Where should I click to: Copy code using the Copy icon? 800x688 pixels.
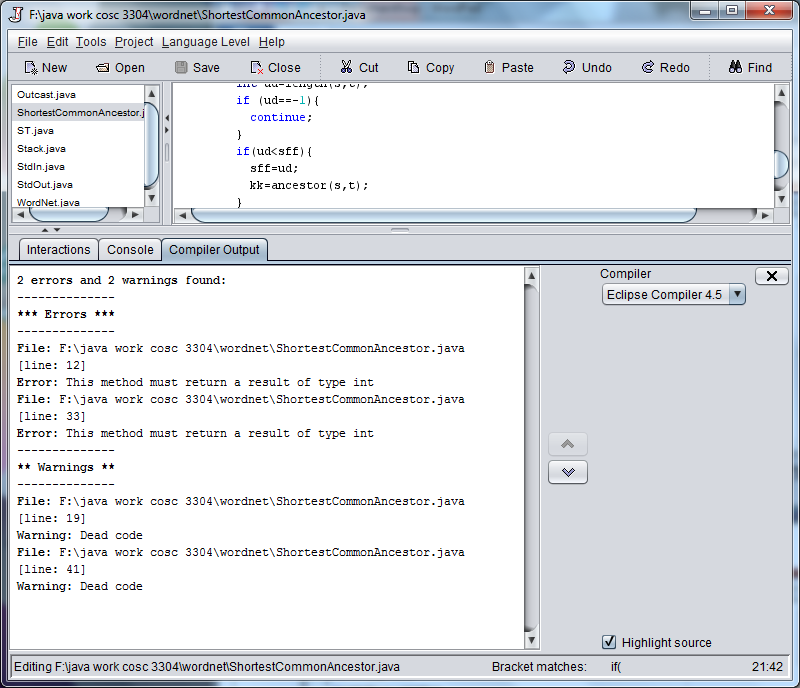click(430, 67)
